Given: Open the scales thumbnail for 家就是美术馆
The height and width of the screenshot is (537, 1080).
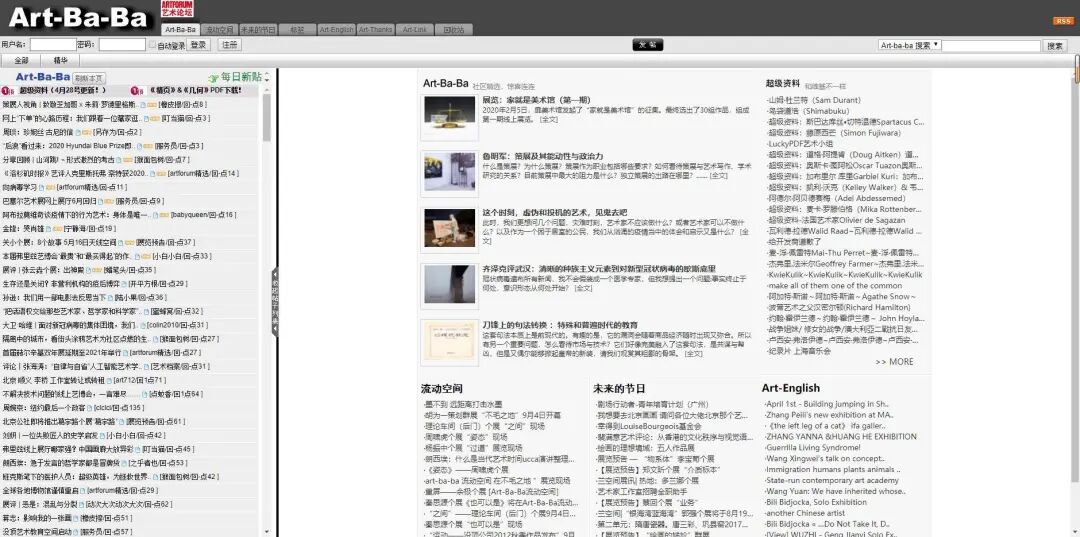Looking at the screenshot, I should (449, 116).
